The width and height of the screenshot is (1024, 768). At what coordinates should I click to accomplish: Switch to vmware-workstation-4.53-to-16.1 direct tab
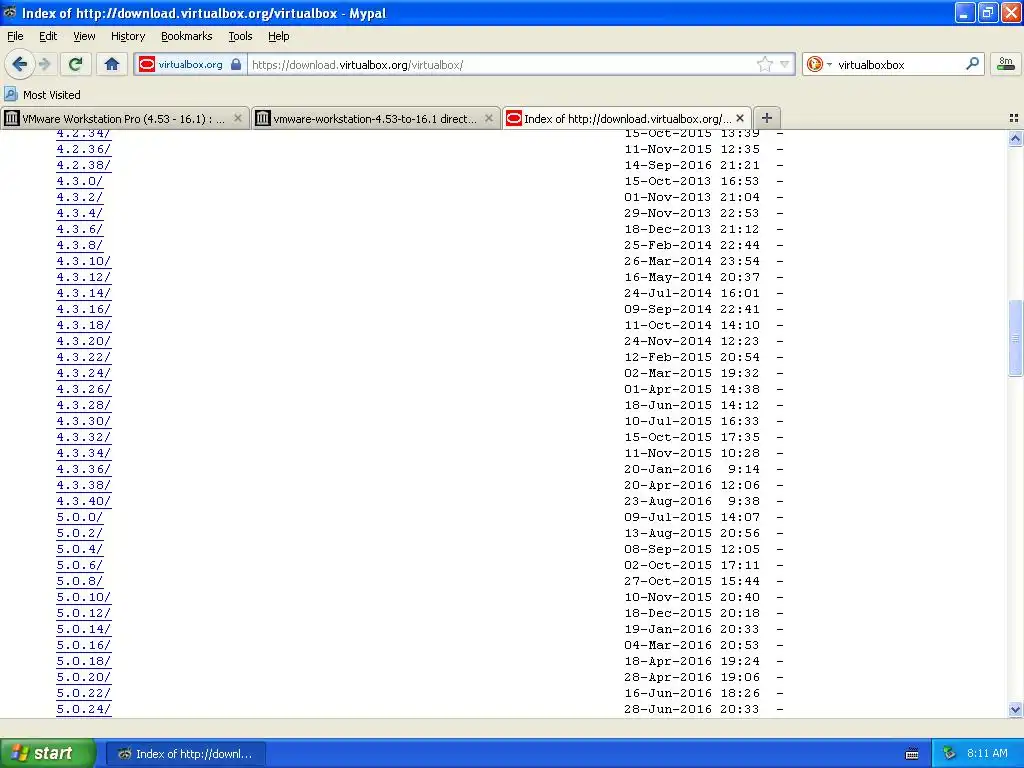tap(376, 118)
